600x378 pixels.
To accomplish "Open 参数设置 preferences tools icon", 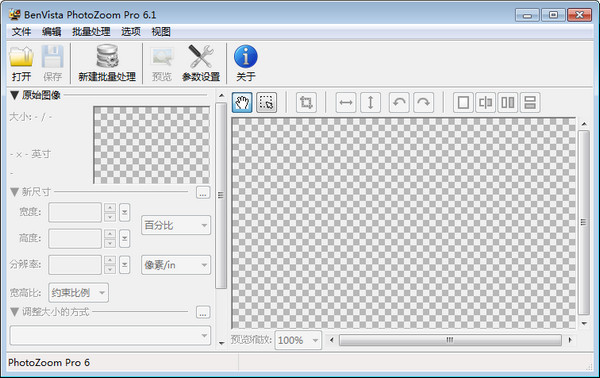I will 201,63.
